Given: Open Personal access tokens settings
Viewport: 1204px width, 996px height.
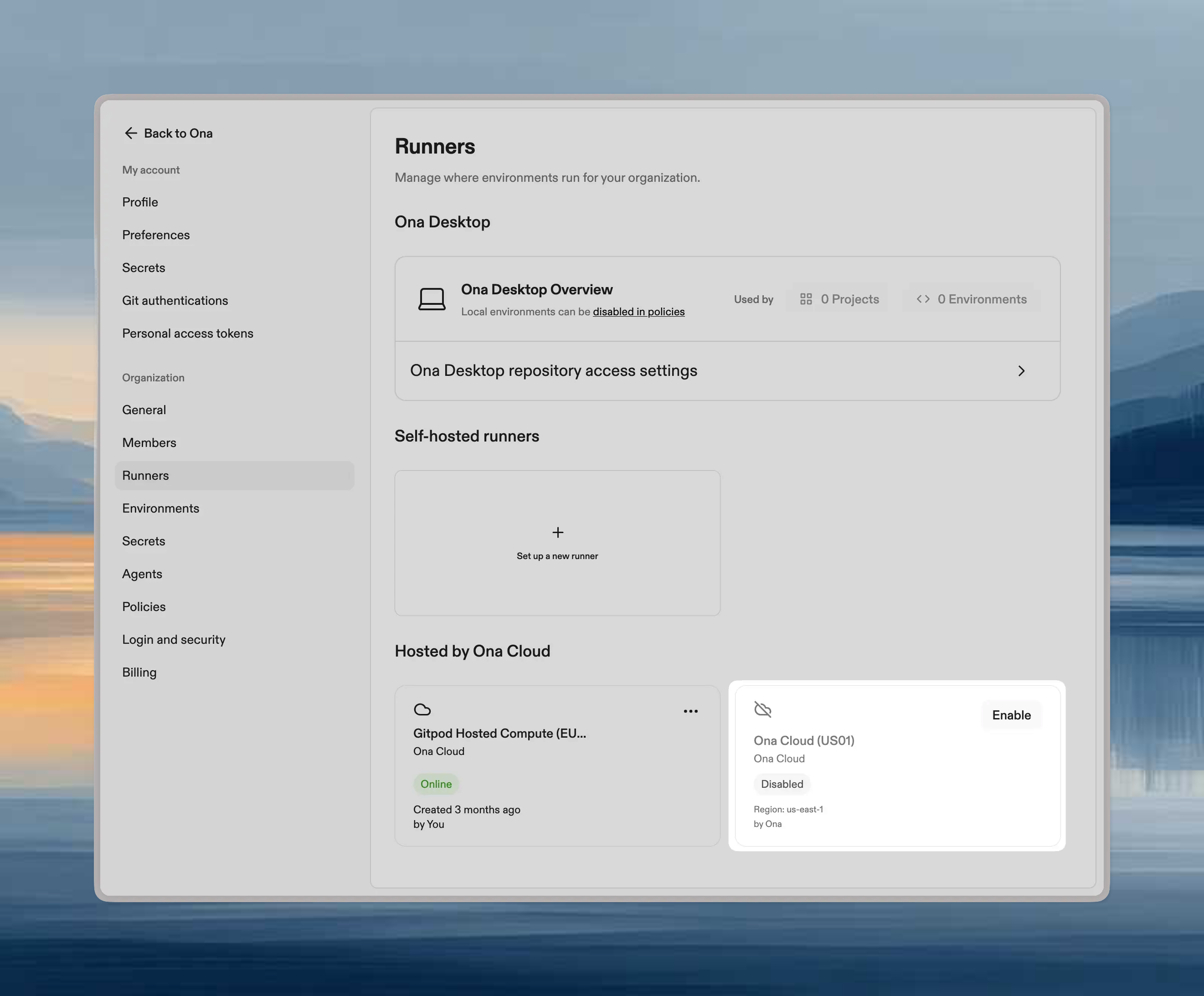Looking at the screenshot, I should (187, 333).
